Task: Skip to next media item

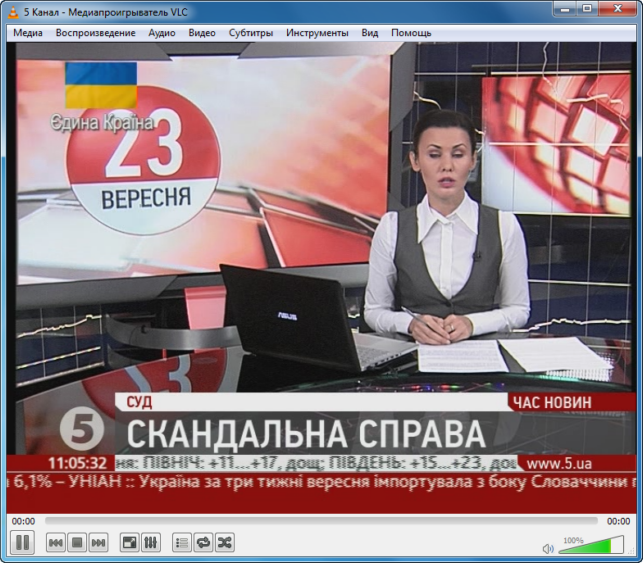Action: (x=99, y=543)
